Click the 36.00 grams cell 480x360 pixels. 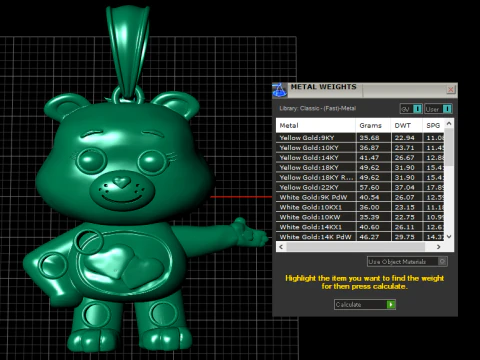(x=373, y=207)
